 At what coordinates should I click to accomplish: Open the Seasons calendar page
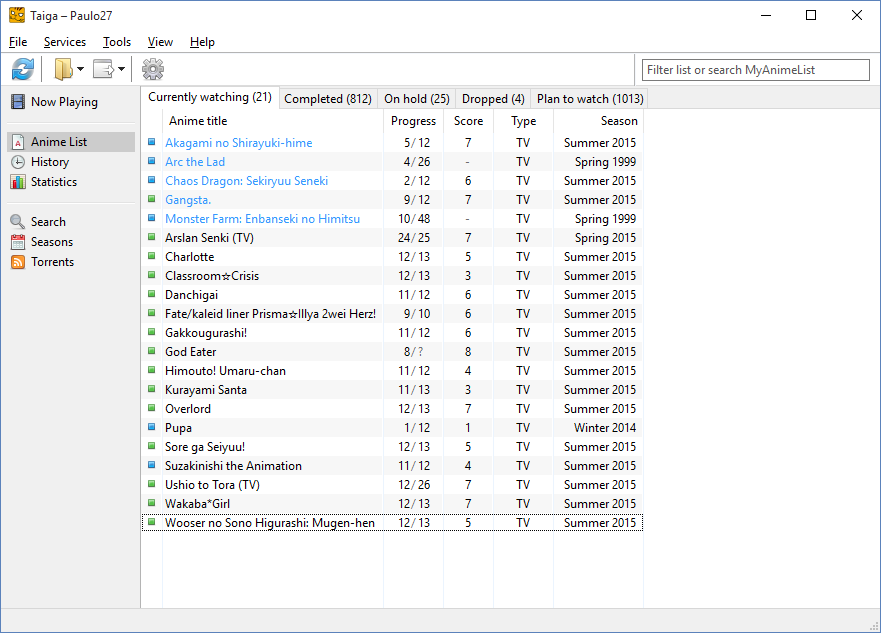51,242
